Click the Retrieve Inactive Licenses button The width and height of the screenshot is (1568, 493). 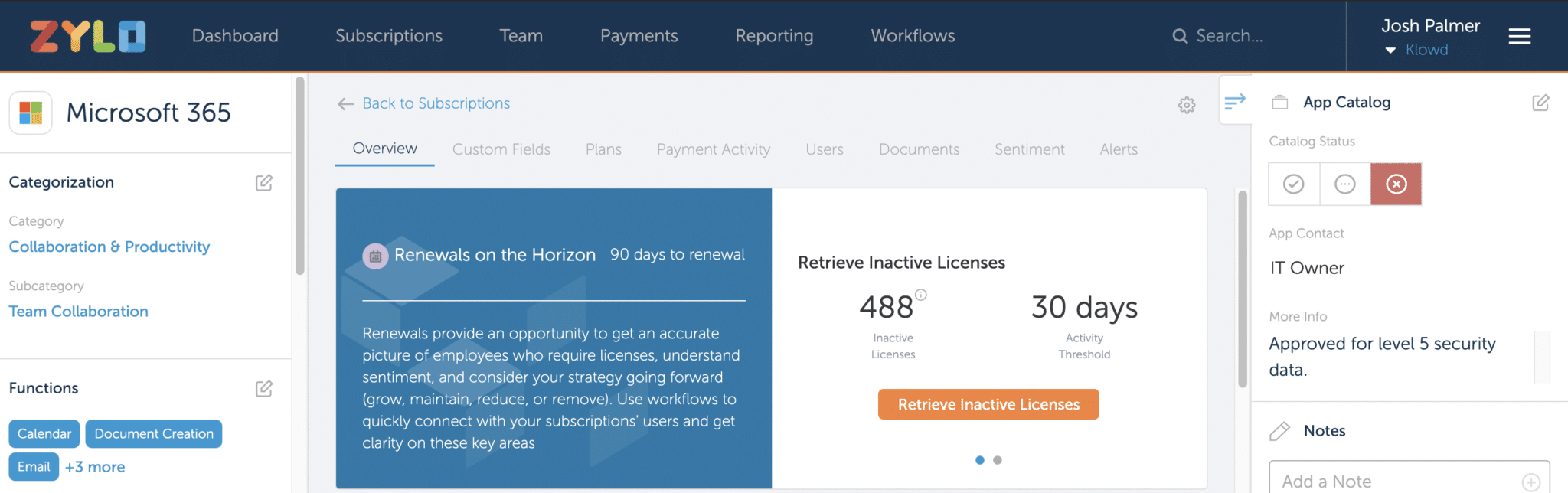tap(988, 404)
